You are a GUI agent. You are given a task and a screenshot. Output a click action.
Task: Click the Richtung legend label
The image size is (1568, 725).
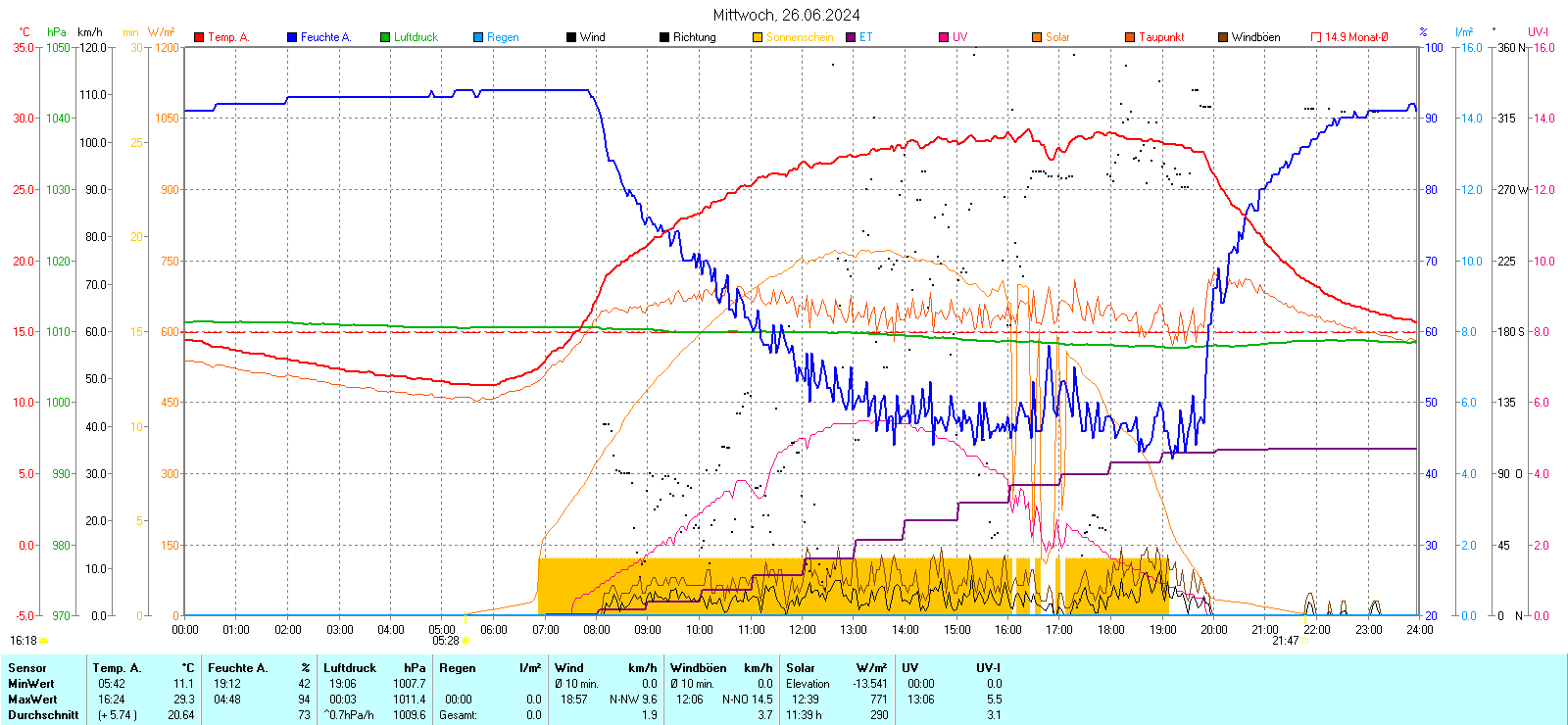click(x=694, y=37)
